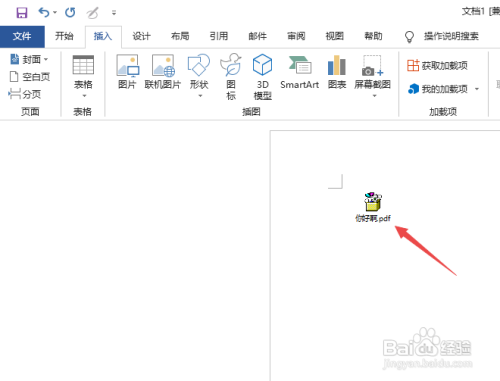Expand the 形状 dropdown arrow
The image size is (500, 381).
coord(200,96)
